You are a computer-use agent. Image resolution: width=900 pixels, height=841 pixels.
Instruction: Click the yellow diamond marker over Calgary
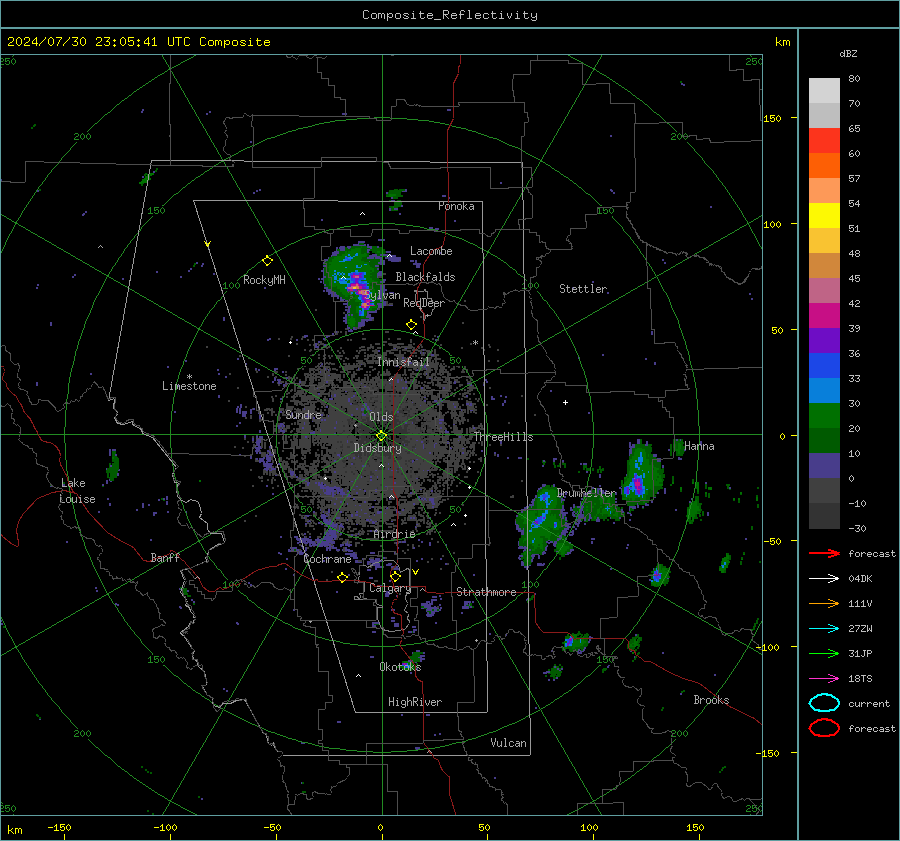[x=395, y=576]
